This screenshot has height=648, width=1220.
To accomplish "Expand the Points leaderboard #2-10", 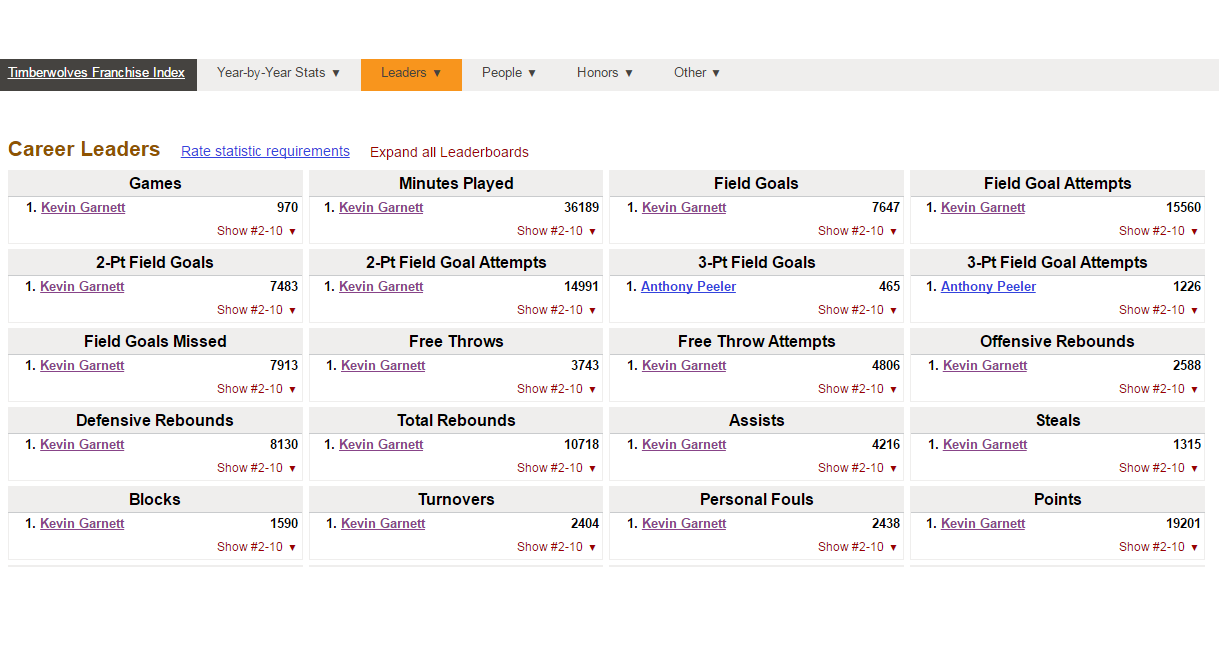I will (x=1158, y=547).
